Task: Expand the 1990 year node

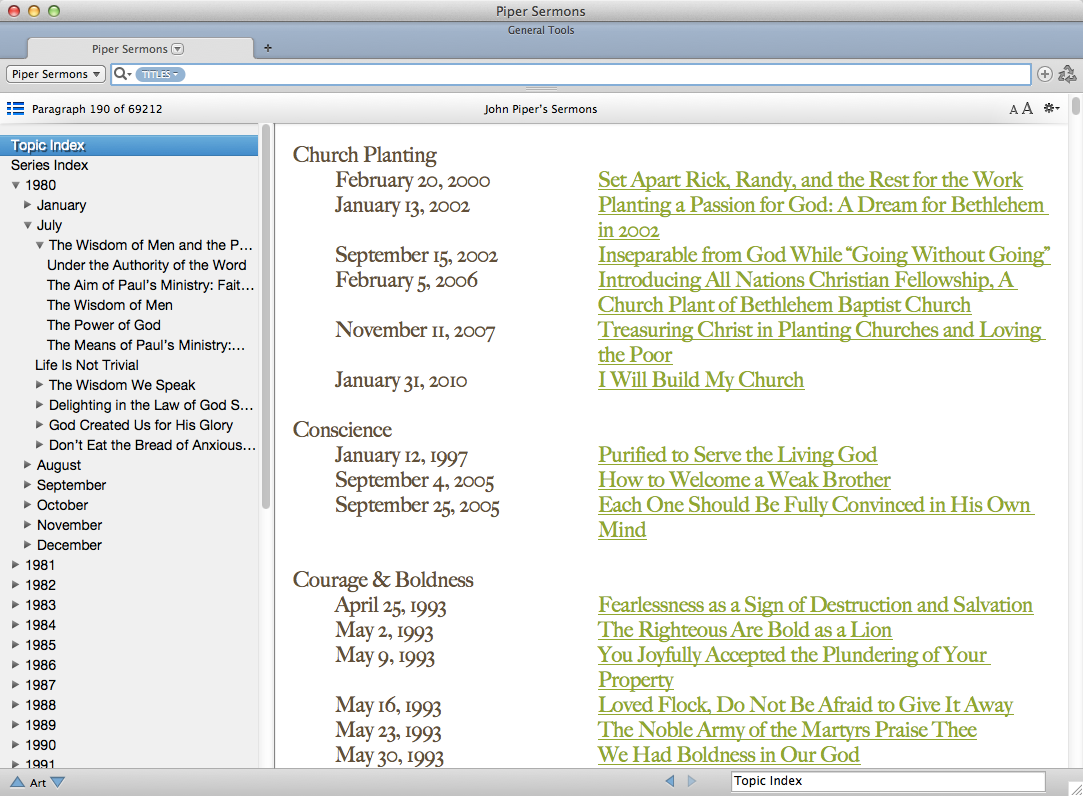Action: click(15, 745)
